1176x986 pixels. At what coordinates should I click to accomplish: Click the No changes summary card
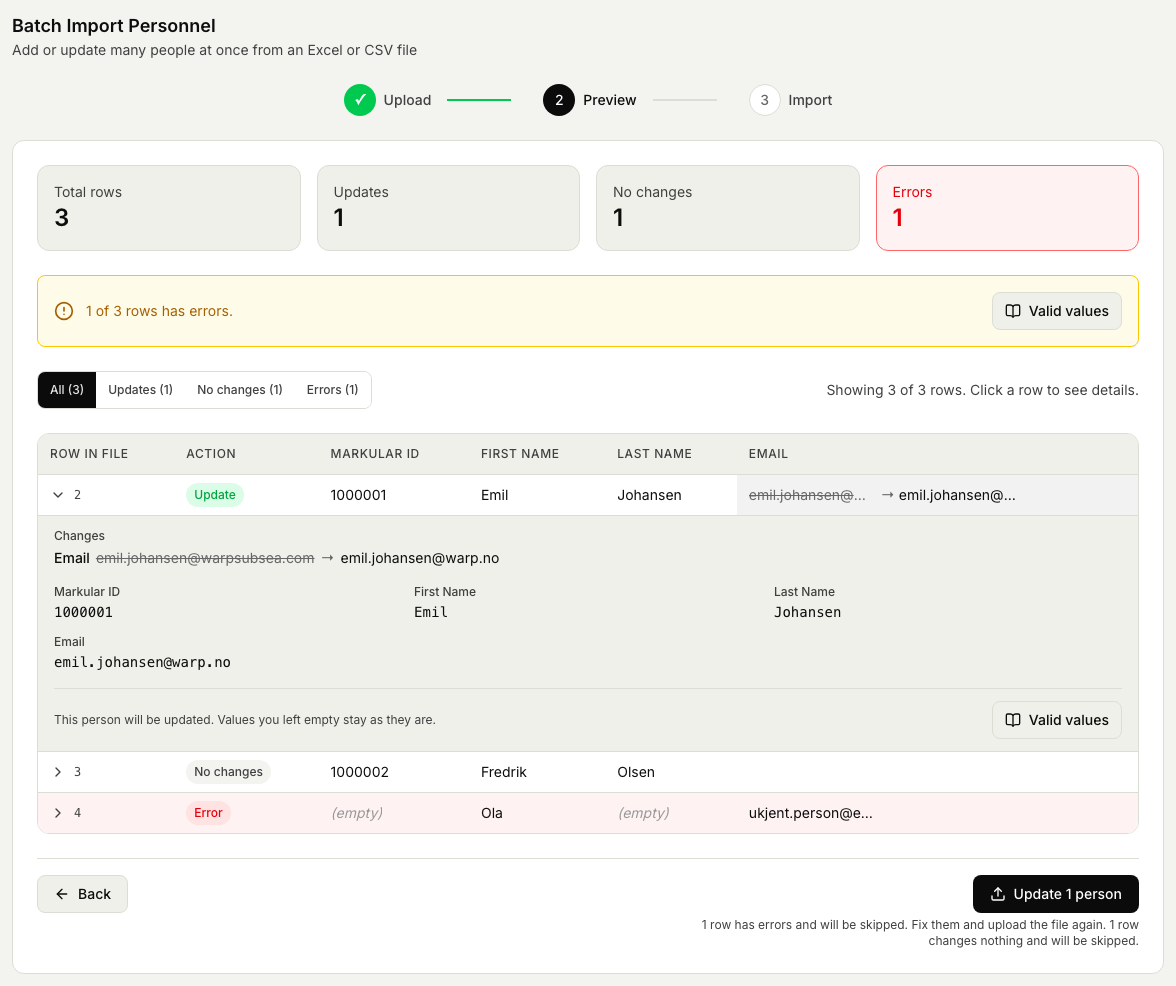coord(728,208)
